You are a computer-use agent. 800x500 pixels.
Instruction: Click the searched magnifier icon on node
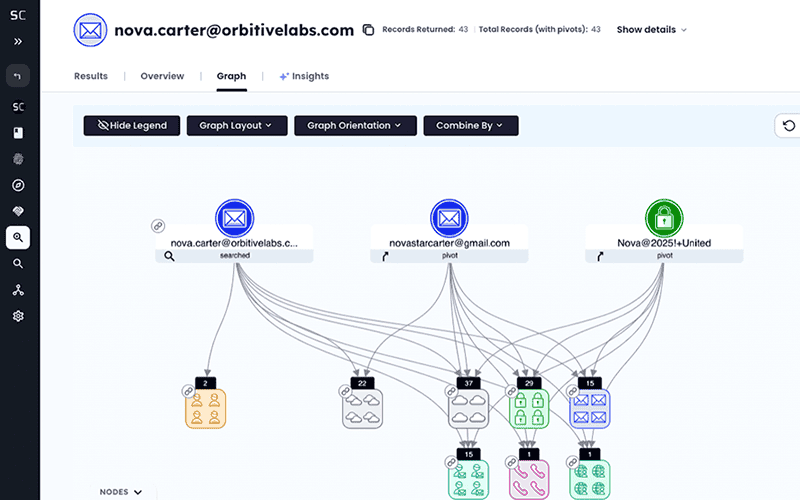(169, 256)
